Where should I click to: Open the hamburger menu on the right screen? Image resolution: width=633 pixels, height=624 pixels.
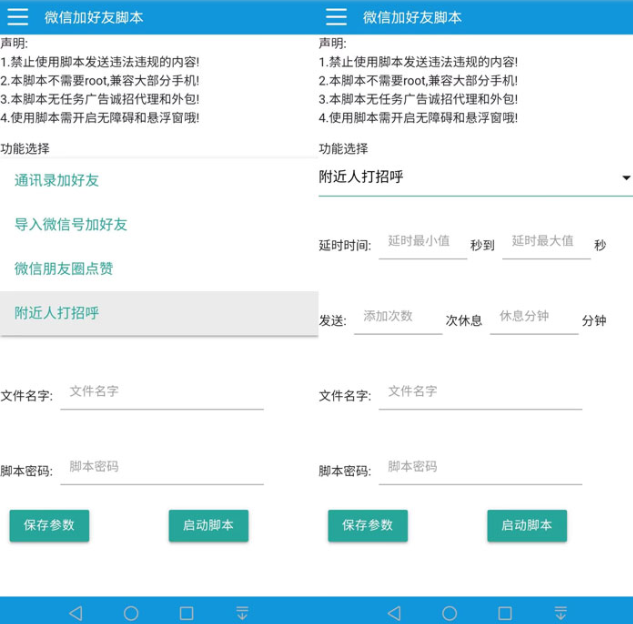336,17
